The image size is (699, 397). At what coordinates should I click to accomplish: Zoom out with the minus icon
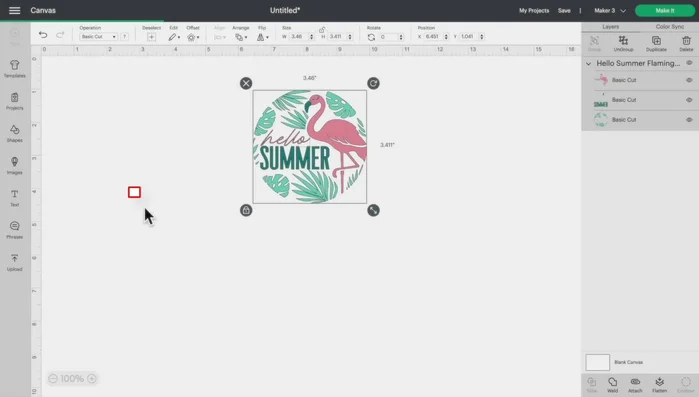(53, 378)
